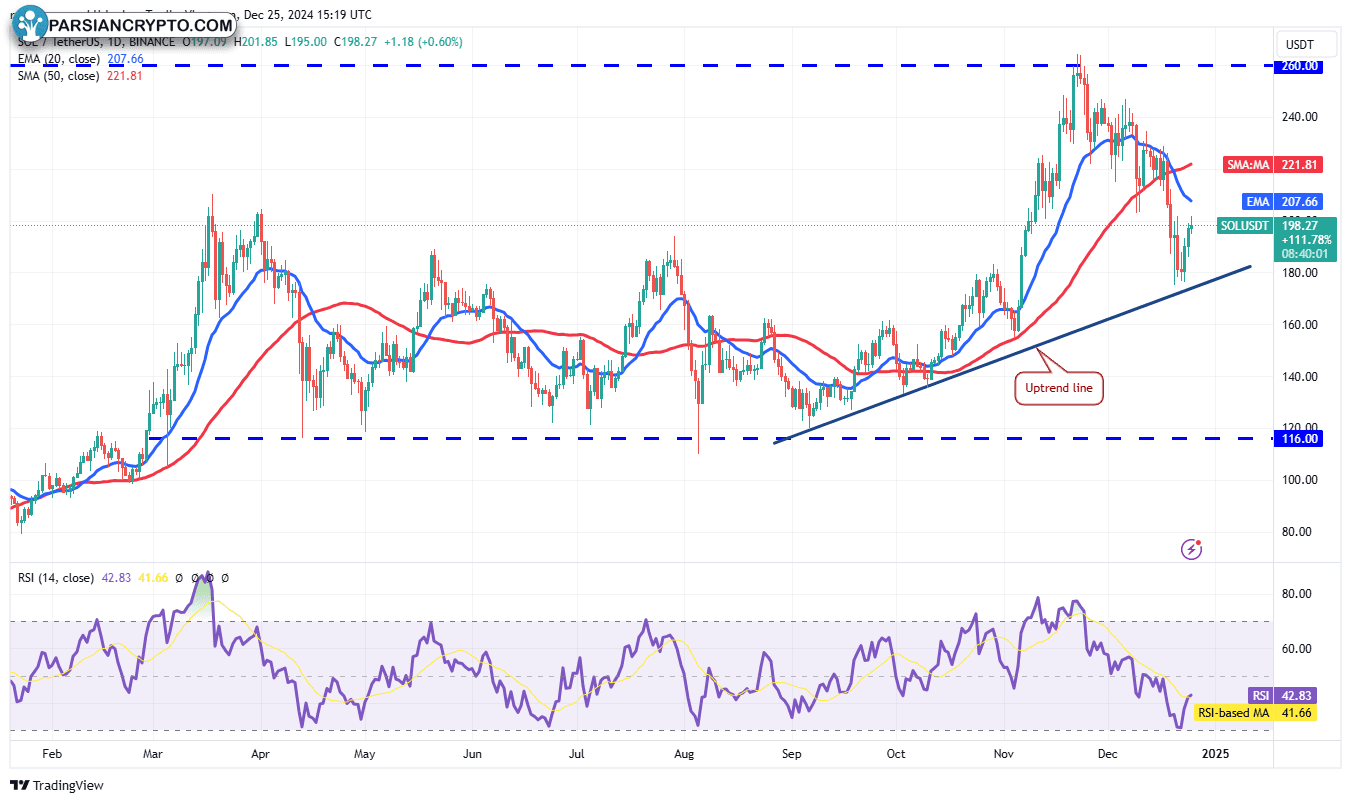Click the SMA:MA 221.81 price tag

tap(1272, 164)
